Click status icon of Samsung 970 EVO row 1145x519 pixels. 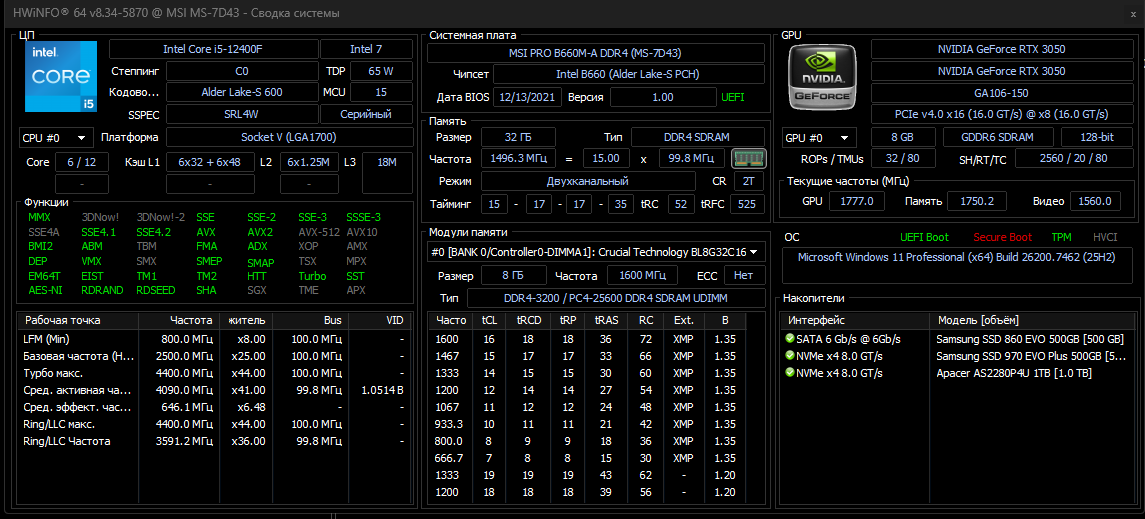pos(789,355)
